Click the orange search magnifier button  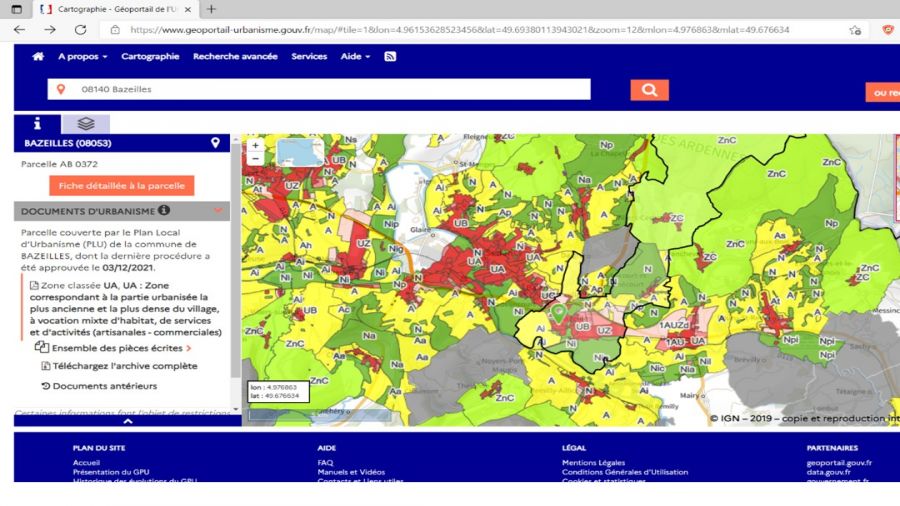point(649,90)
